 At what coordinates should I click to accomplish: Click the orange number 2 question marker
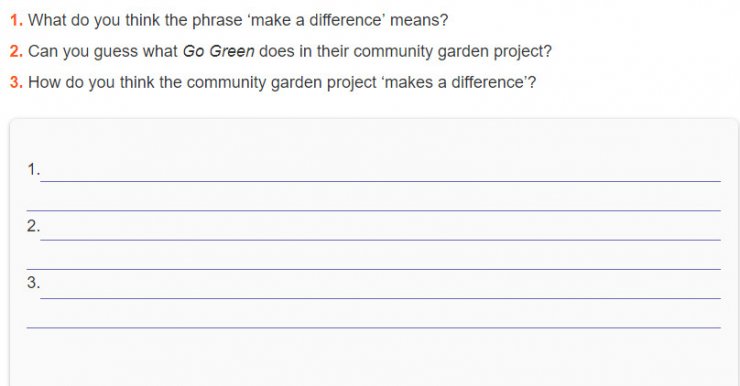pos(16,51)
